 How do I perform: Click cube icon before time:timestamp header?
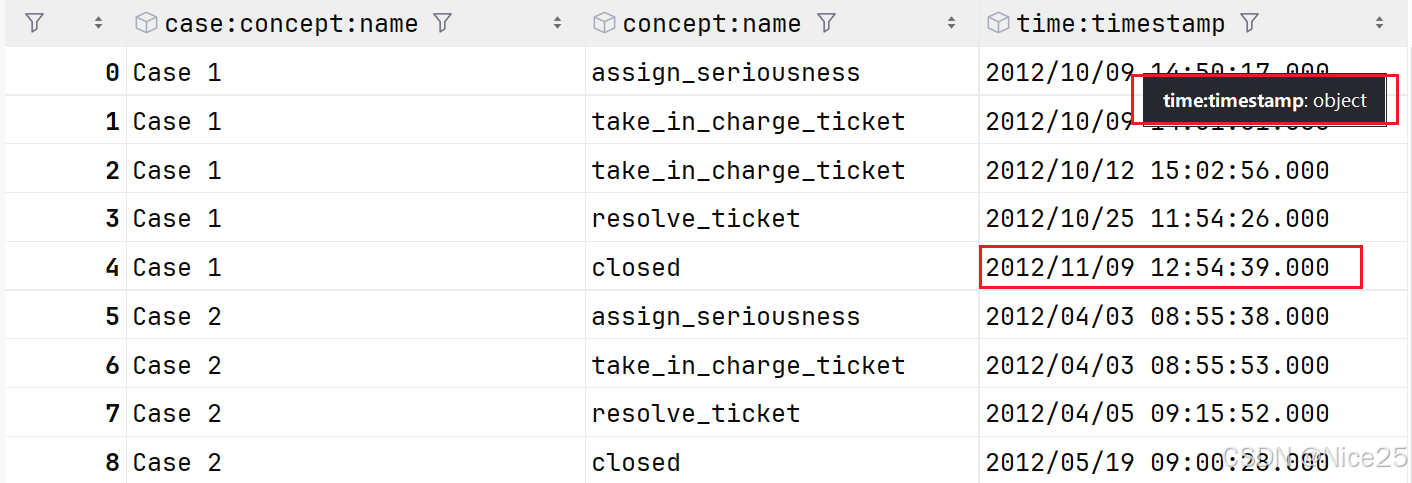click(x=997, y=23)
